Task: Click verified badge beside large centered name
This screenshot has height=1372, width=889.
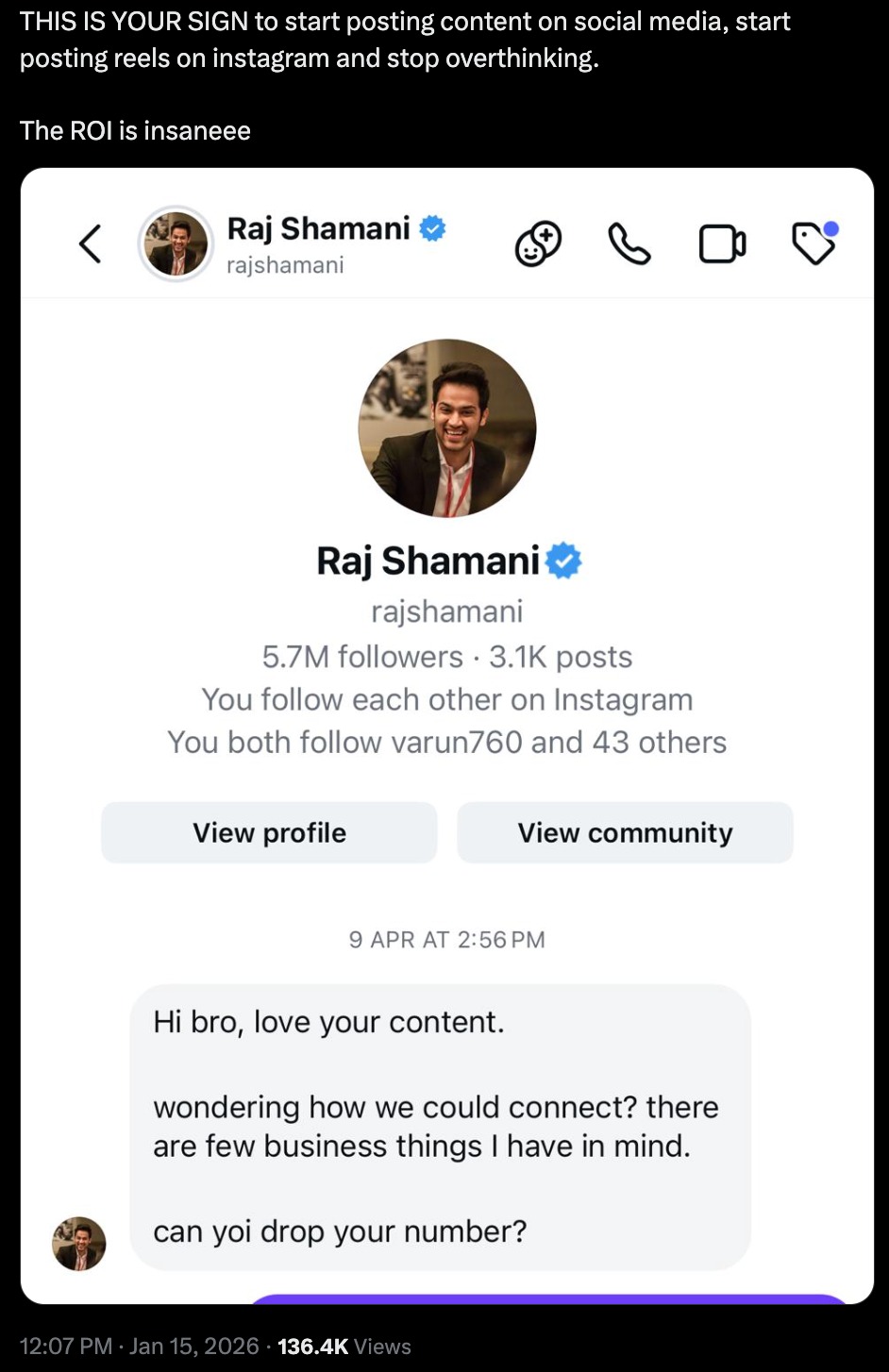Action: click(563, 561)
